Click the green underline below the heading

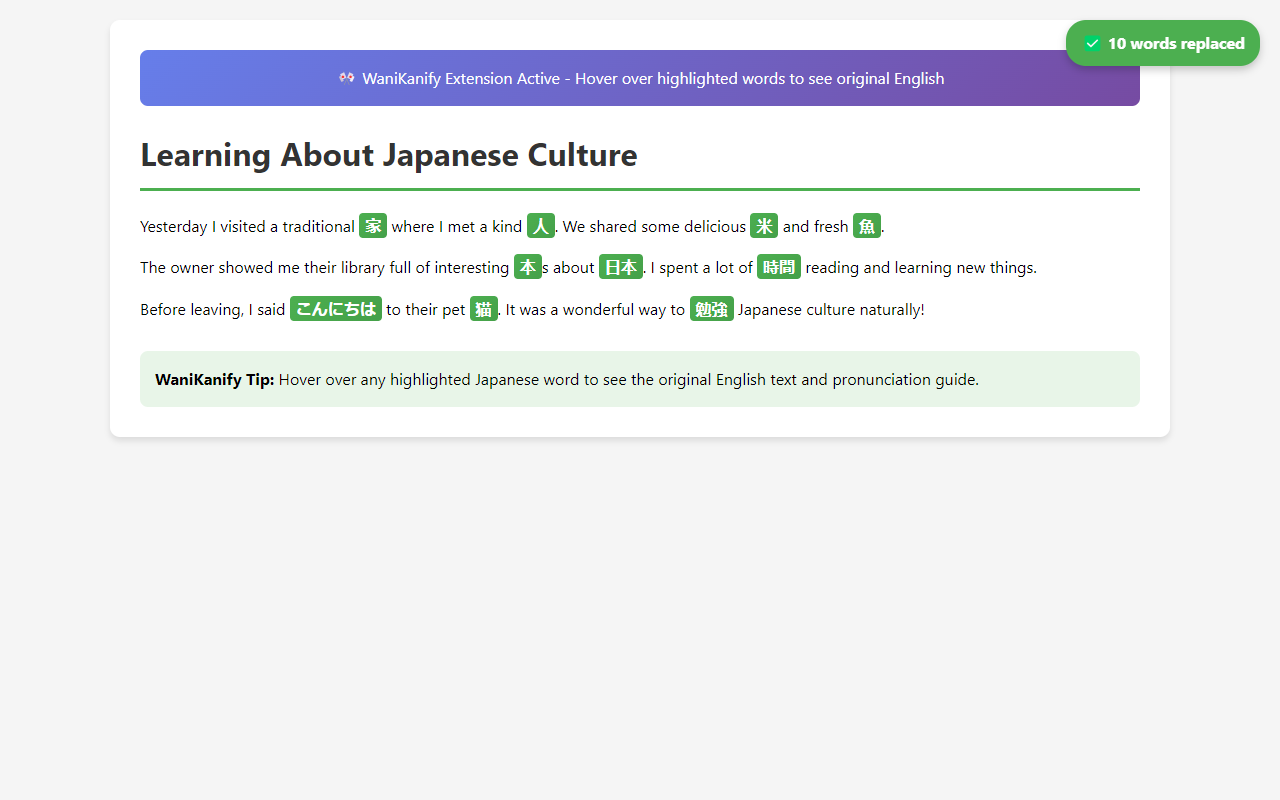640,189
